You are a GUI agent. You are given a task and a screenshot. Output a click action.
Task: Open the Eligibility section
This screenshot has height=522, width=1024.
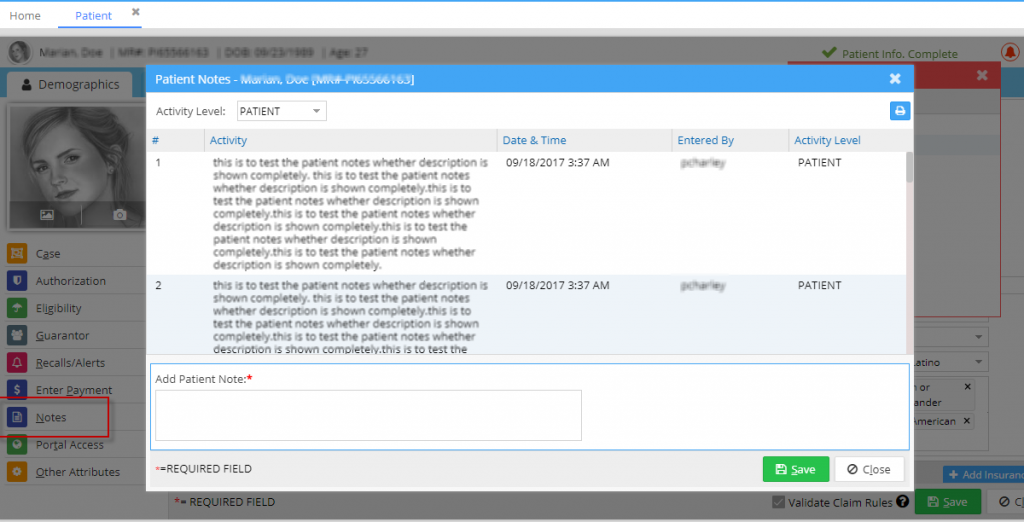[58, 308]
